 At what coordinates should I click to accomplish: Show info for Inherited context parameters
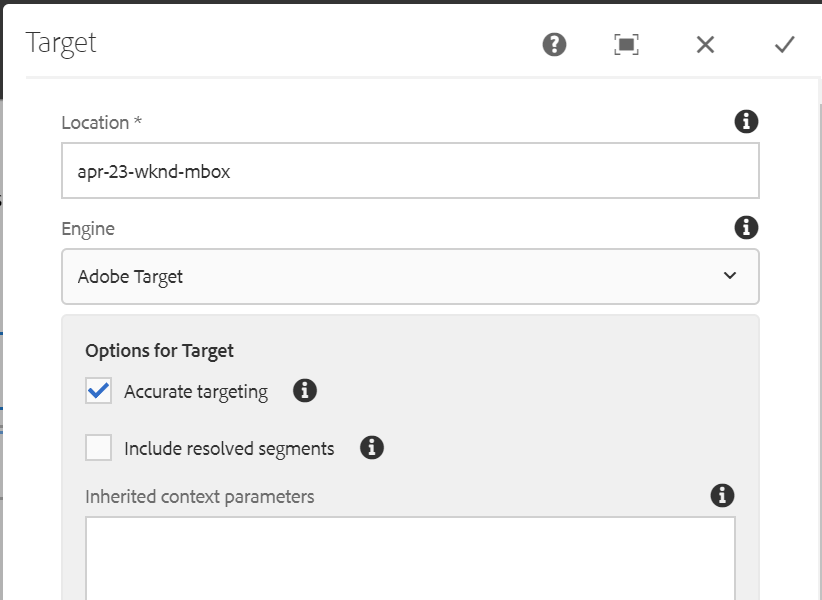[722, 495]
